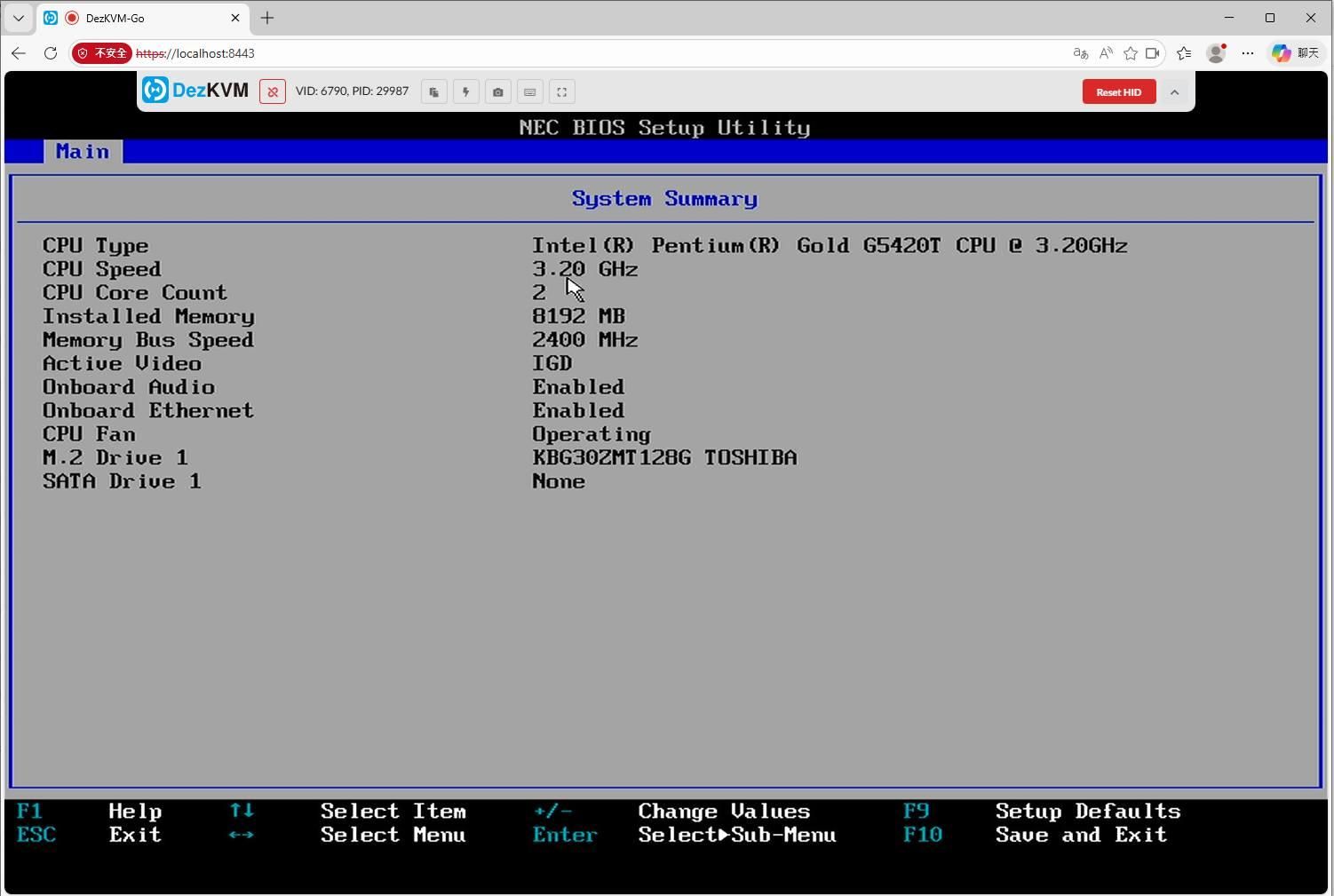1334x896 pixels.
Task: Click the Setup Defaults hint text
Action: click(1088, 812)
